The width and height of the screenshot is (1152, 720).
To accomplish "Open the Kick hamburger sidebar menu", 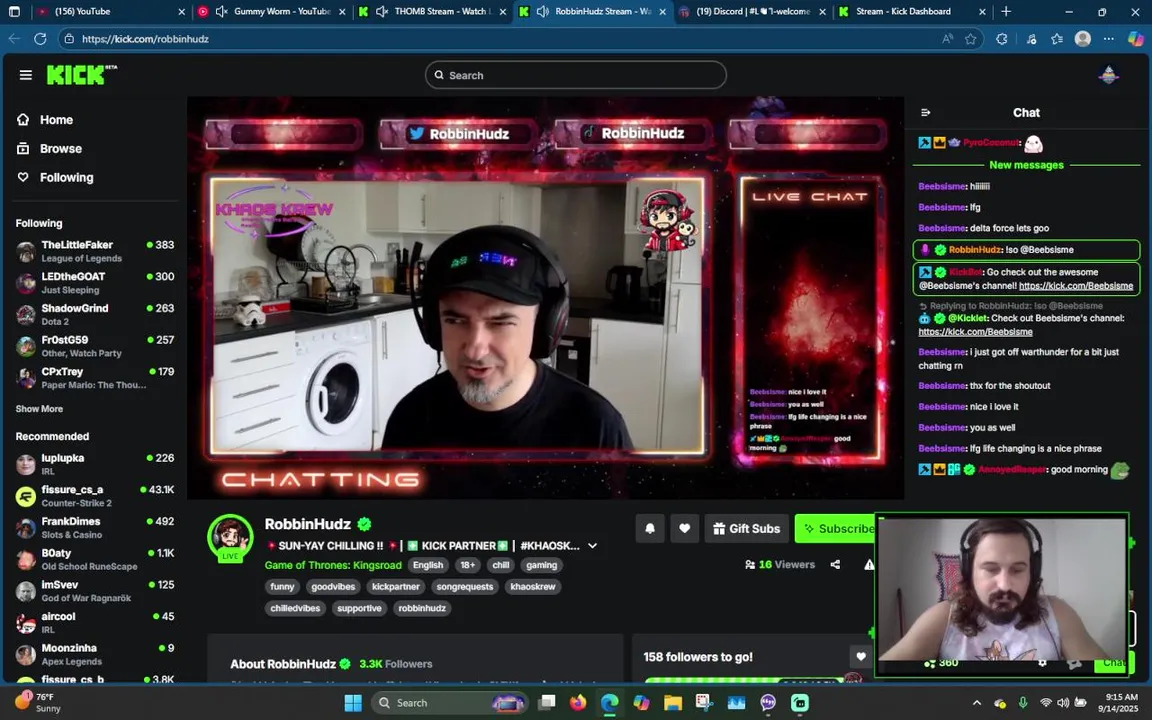I will (26, 75).
